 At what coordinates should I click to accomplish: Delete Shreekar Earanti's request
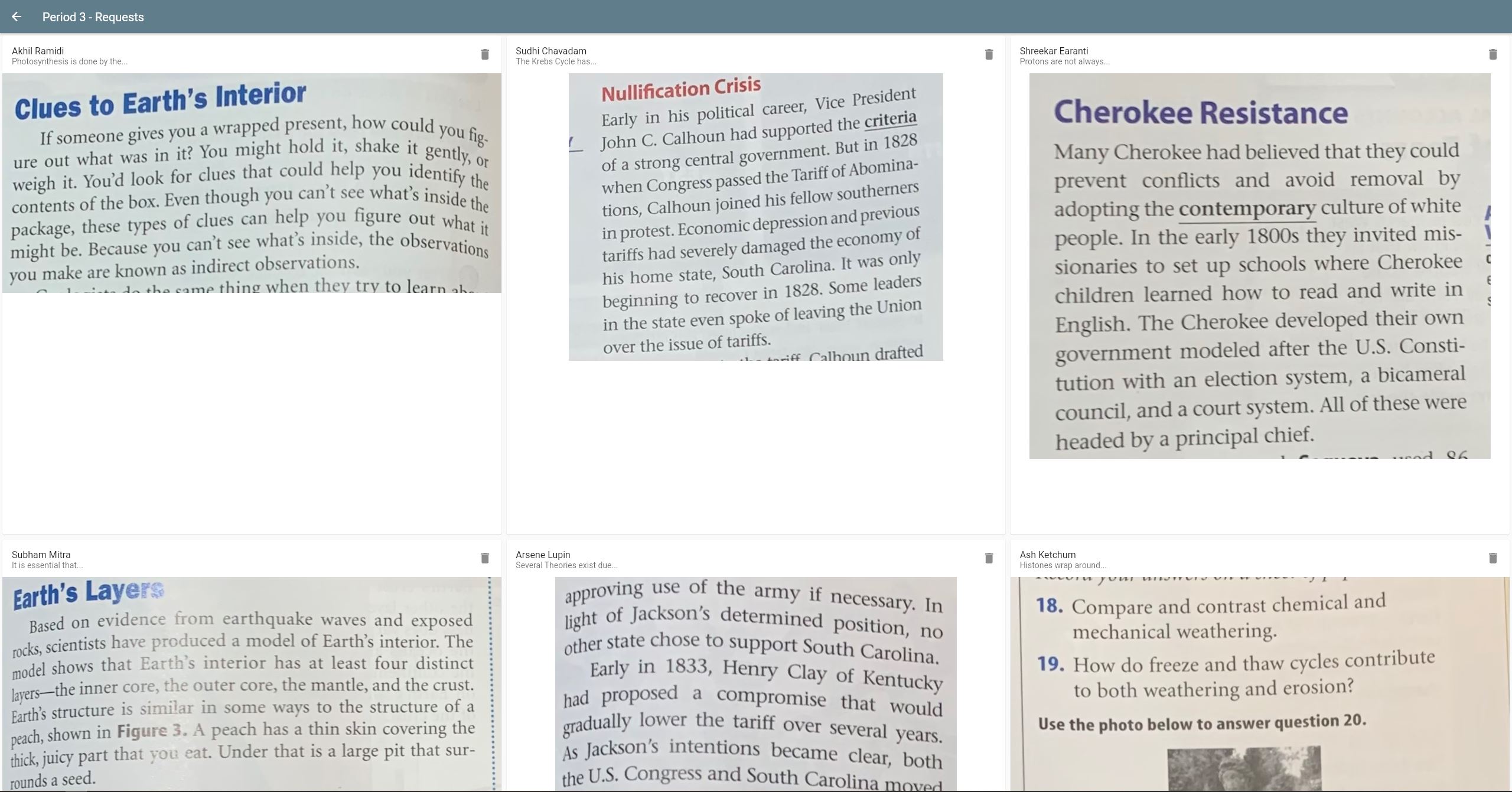[x=1493, y=54]
